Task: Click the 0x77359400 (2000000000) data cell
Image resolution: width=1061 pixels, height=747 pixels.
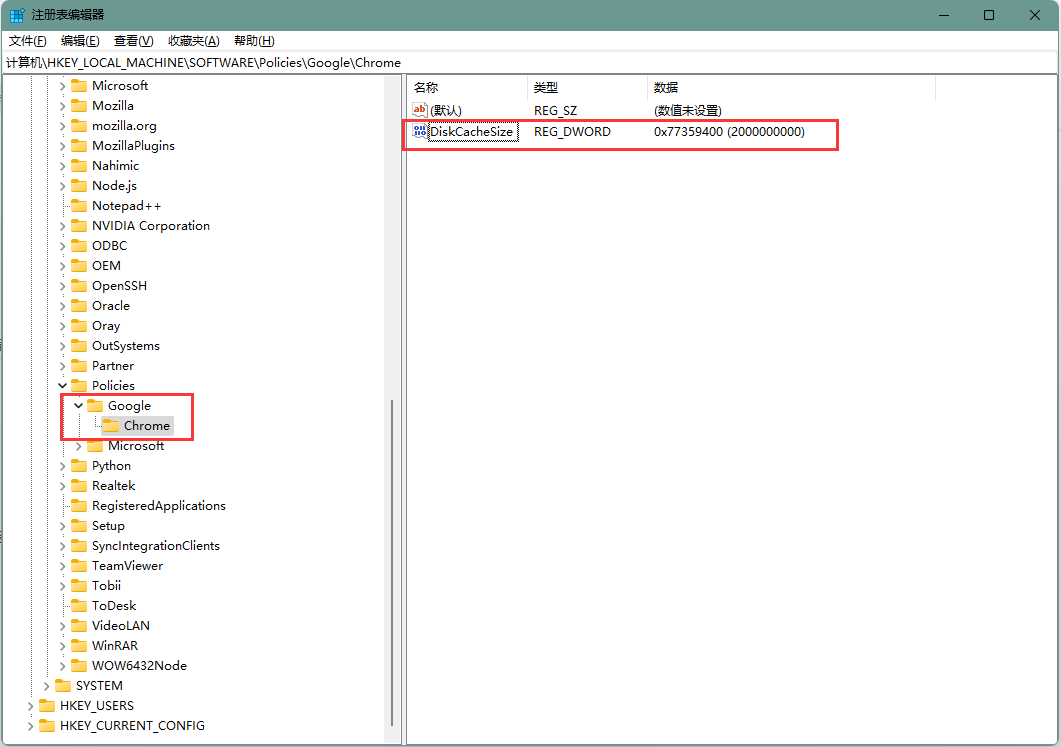Action: (x=729, y=132)
